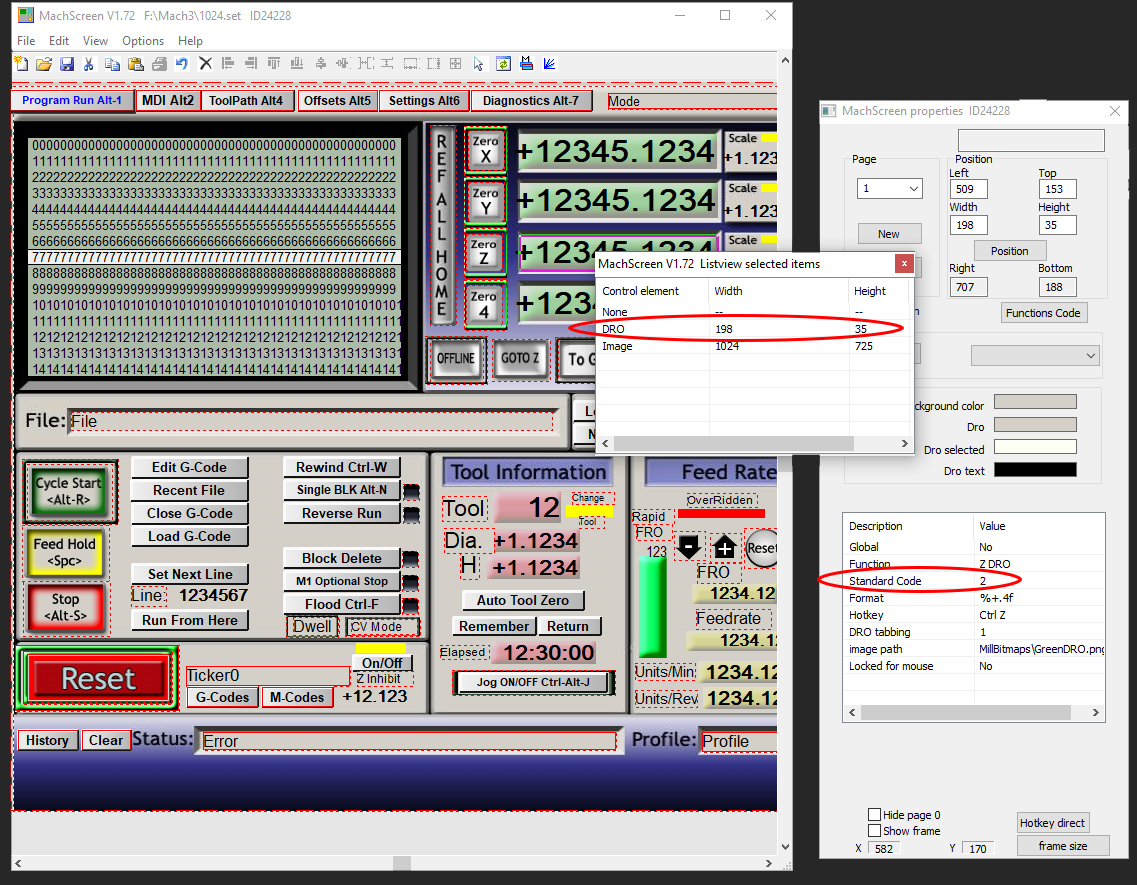Click the Paste clipboard icon
This screenshot has height=885, width=1137.
point(136,64)
